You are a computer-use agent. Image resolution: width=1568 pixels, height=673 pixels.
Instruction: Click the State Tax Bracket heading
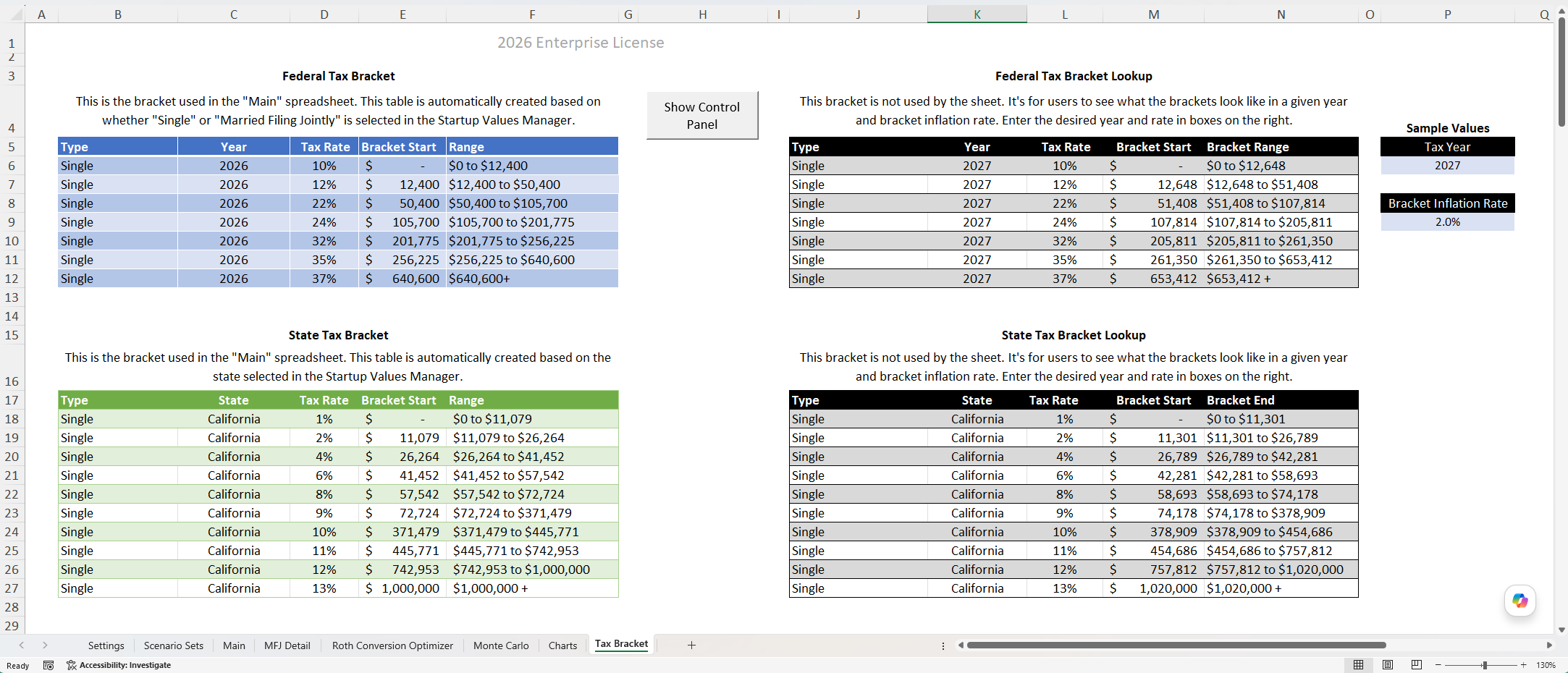click(338, 335)
